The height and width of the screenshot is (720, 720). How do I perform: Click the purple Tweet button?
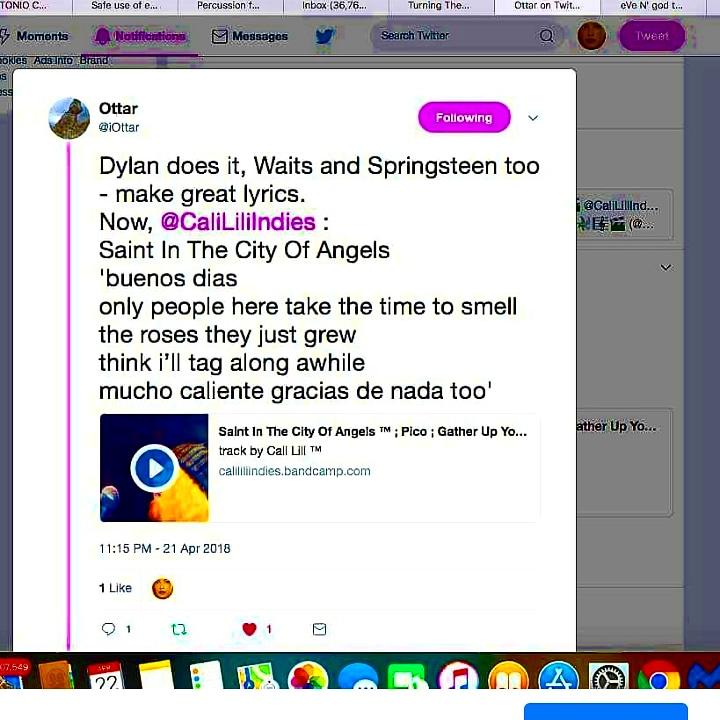[652, 36]
